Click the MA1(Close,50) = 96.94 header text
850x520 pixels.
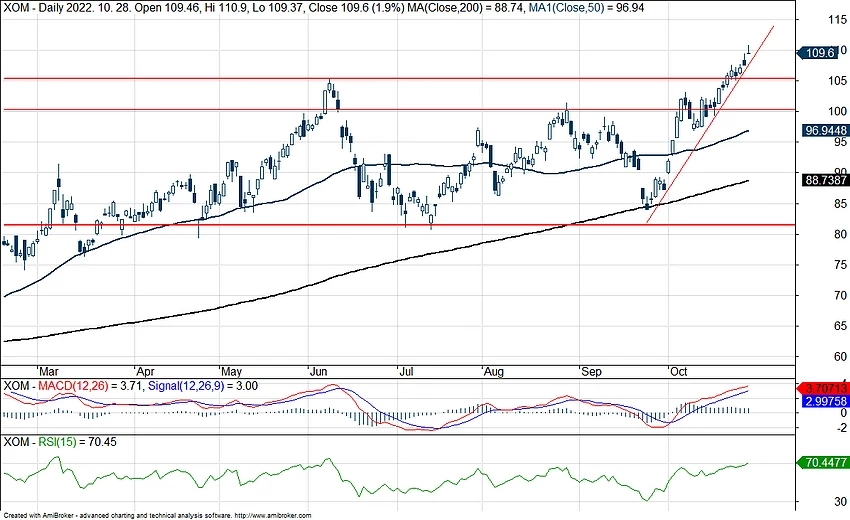point(586,8)
